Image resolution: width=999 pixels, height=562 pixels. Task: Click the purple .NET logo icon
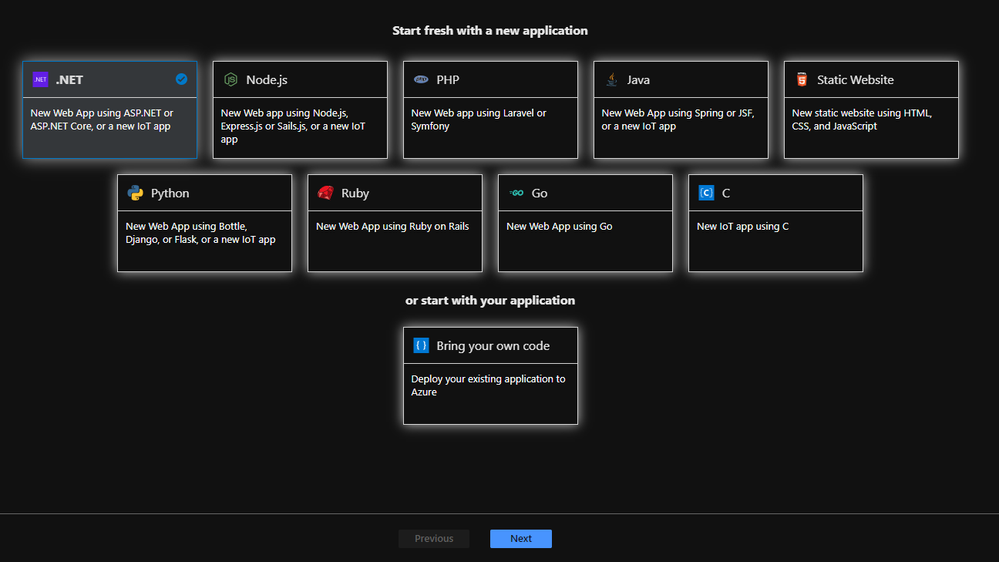[x=40, y=80]
